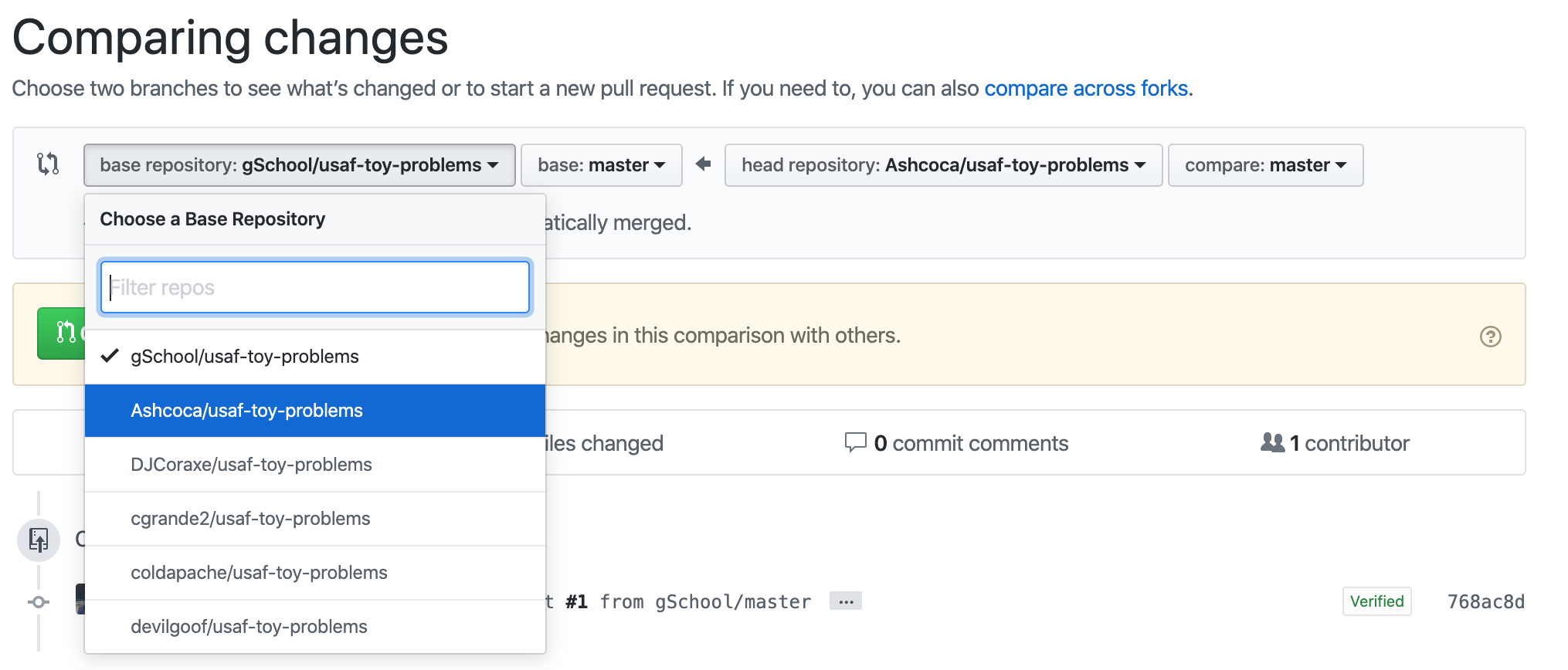Choose DJCoraxe/usaf-toy-problems from the list

coord(315,465)
